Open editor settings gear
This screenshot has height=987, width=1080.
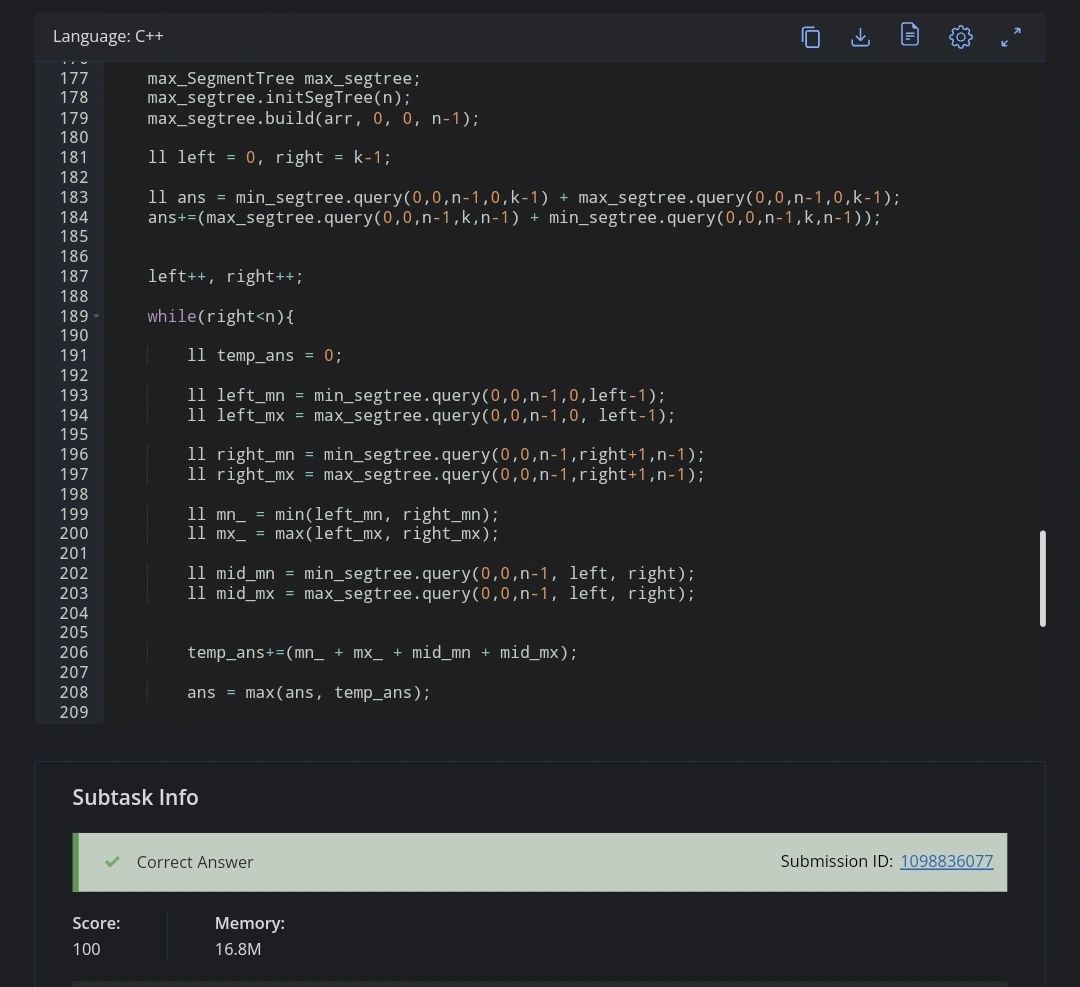(x=961, y=37)
